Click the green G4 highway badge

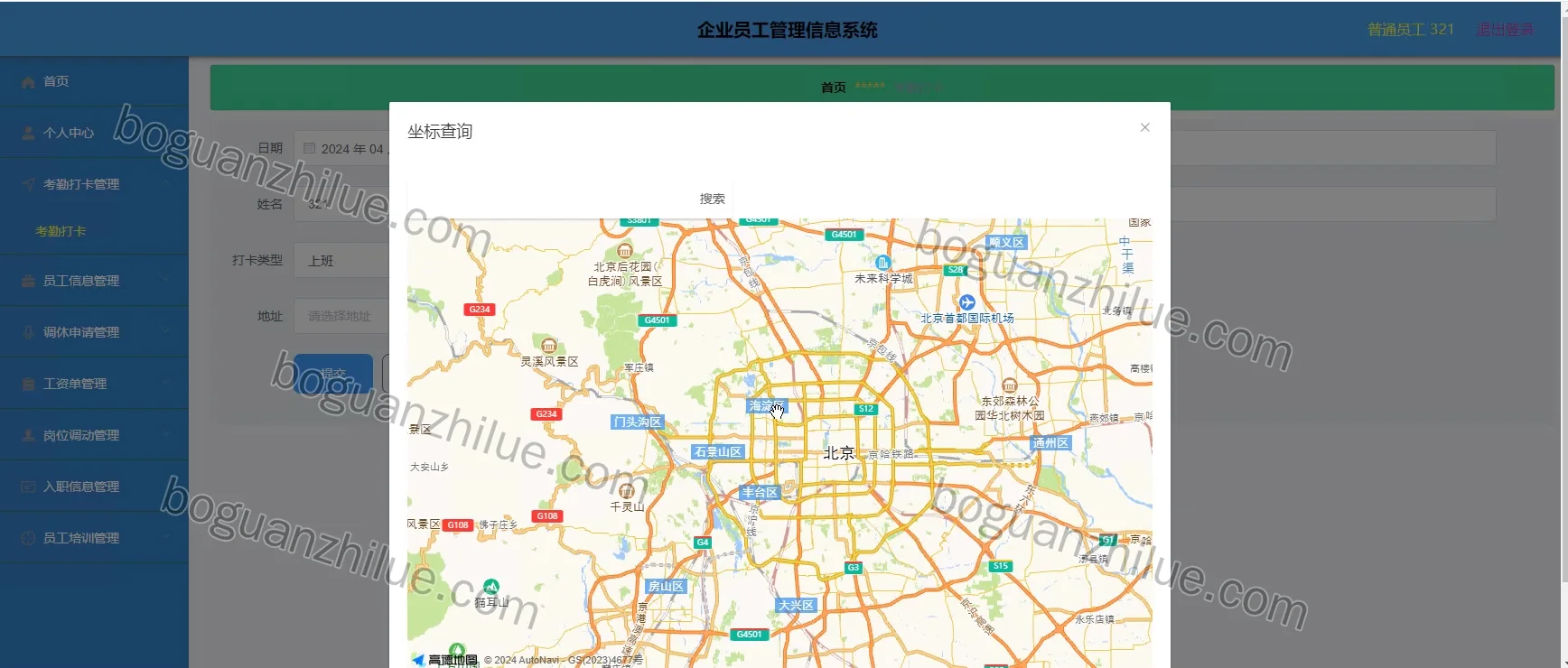point(703,543)
